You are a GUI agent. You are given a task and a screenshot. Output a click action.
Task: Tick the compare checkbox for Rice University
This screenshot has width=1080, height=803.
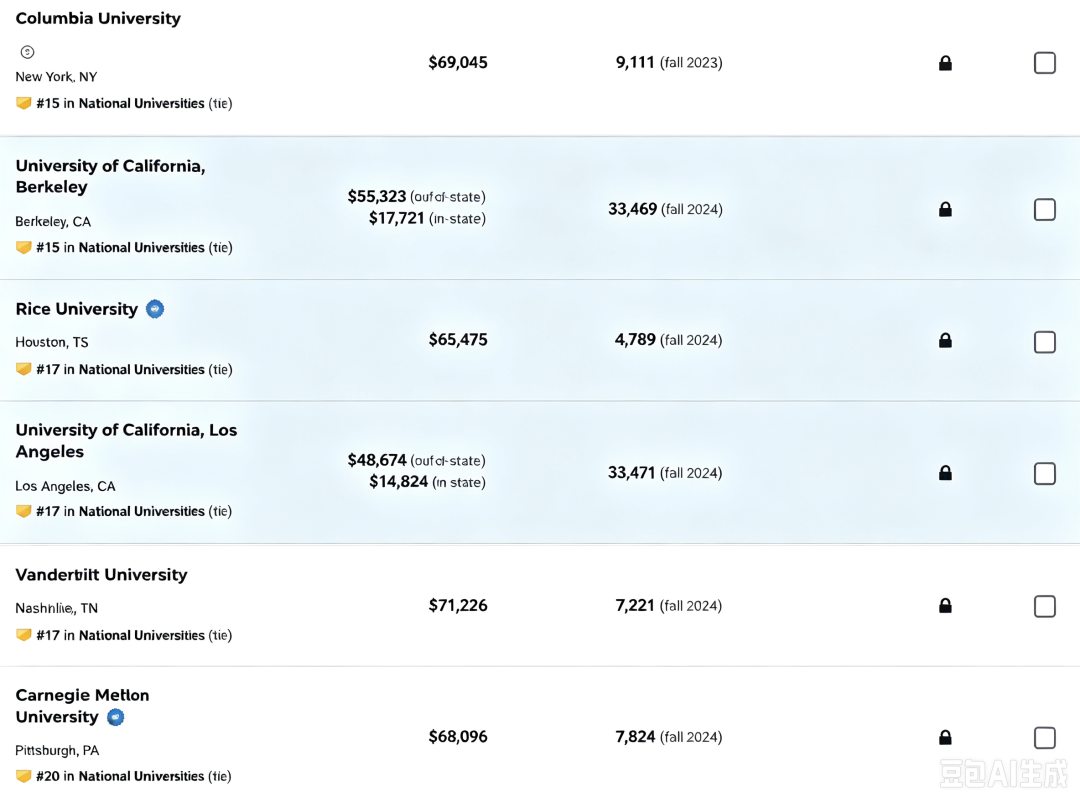(x=1044, y=342)
